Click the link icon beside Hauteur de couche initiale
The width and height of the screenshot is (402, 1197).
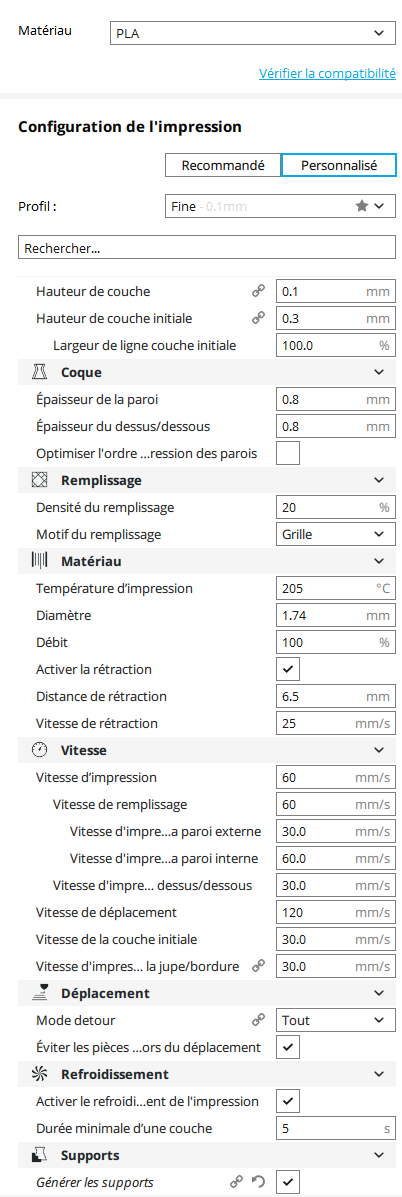point(259,318)
